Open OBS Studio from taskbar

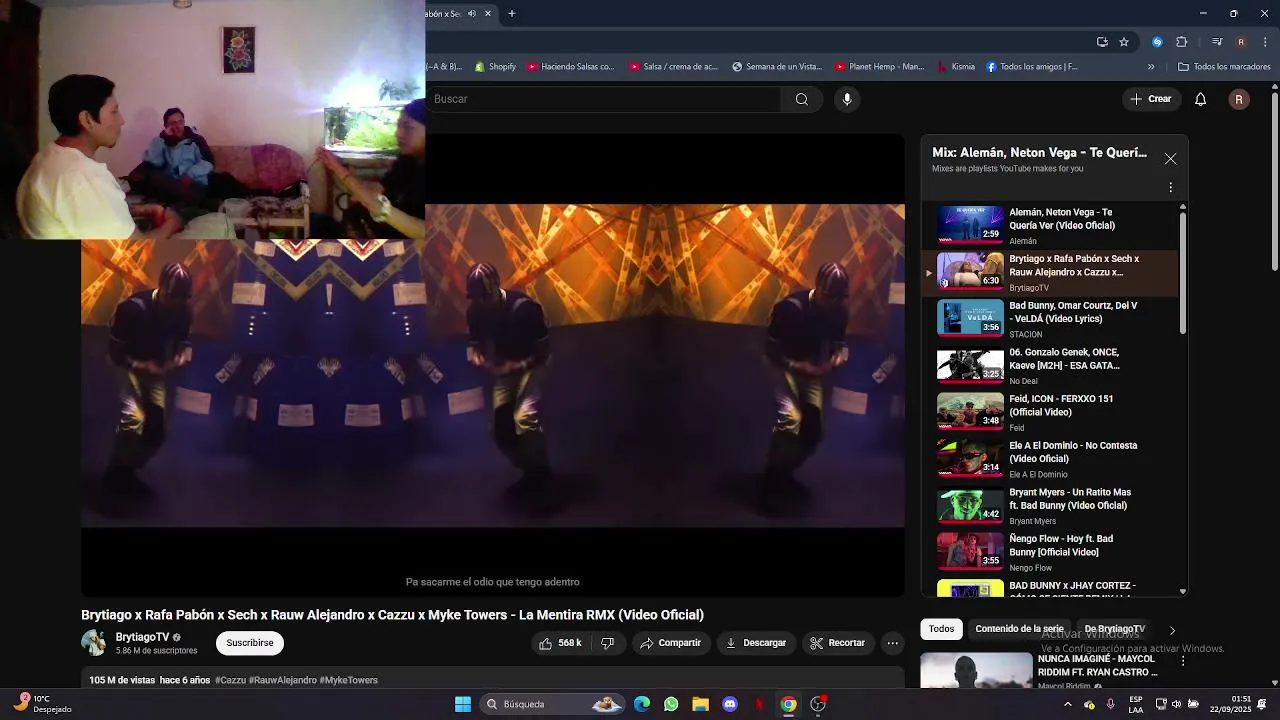click(818, 704)
